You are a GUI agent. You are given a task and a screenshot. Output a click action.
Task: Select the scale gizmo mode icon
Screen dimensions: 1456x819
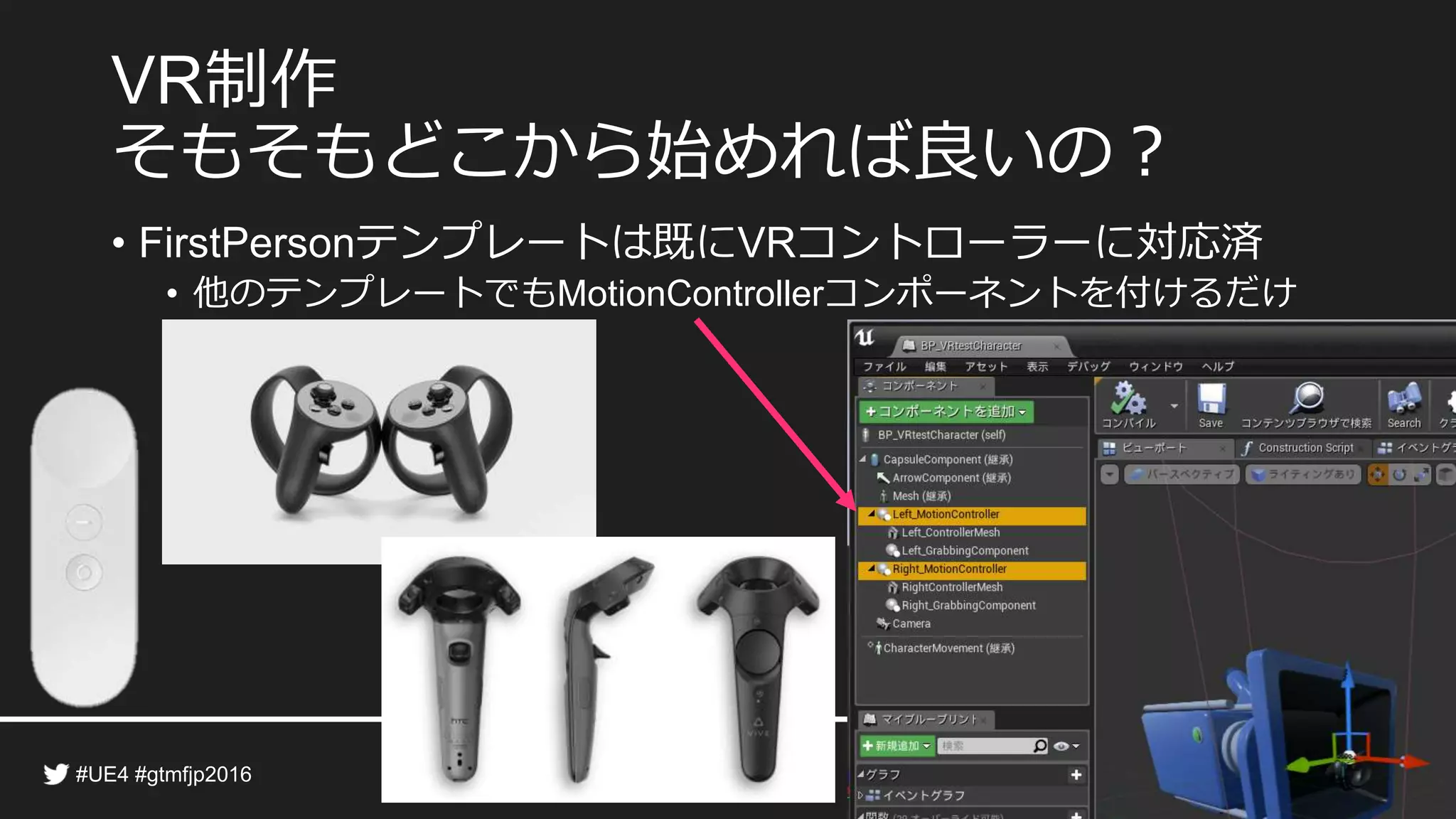pyautogui.click(x=1421, y=474)
